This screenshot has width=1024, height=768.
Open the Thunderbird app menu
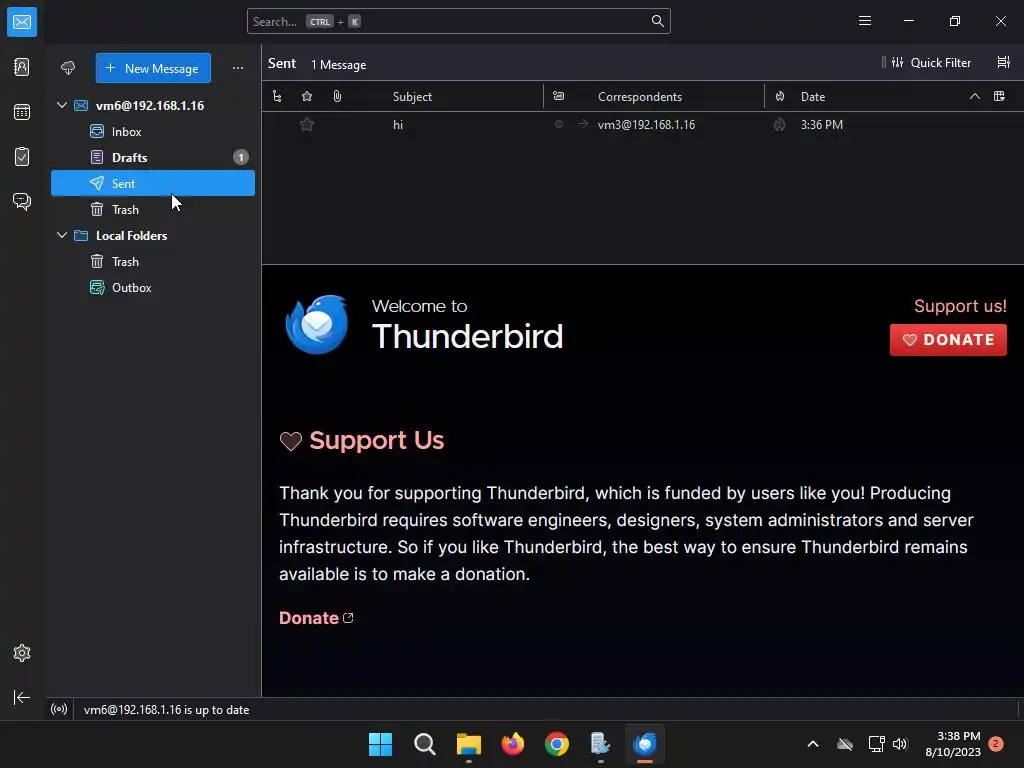pyautogui.click(x=865, y=21)
